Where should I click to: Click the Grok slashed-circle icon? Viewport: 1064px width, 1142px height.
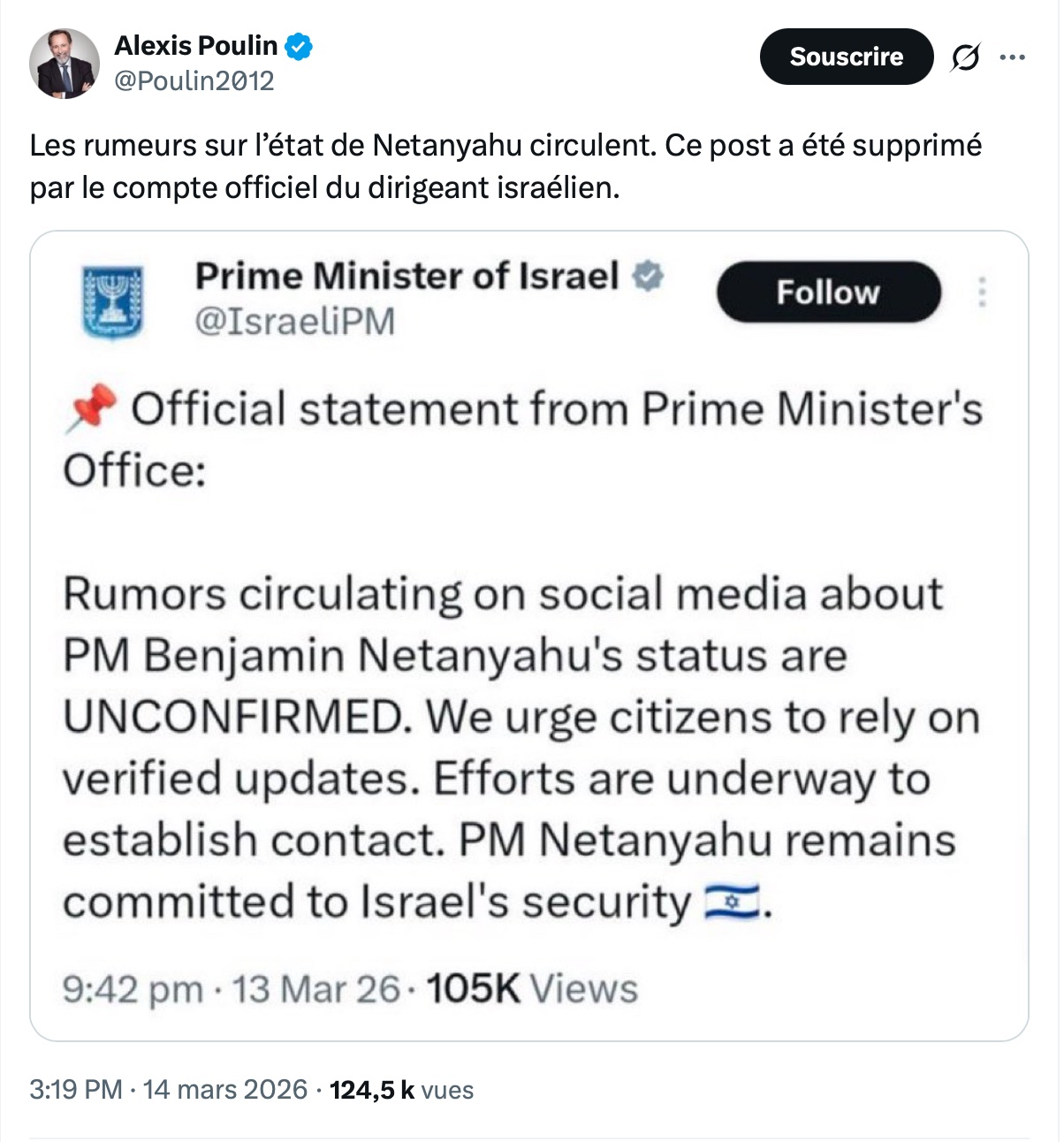[965, 57]
